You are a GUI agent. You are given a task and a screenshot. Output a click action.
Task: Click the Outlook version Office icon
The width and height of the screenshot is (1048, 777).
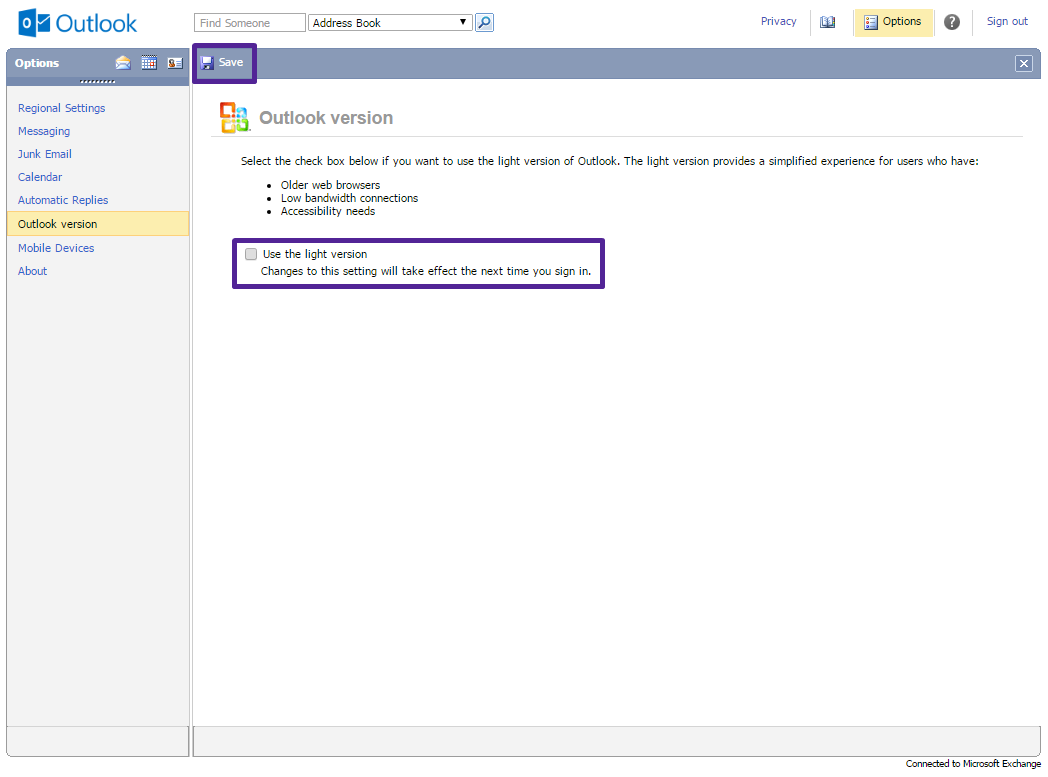point(235,118)
